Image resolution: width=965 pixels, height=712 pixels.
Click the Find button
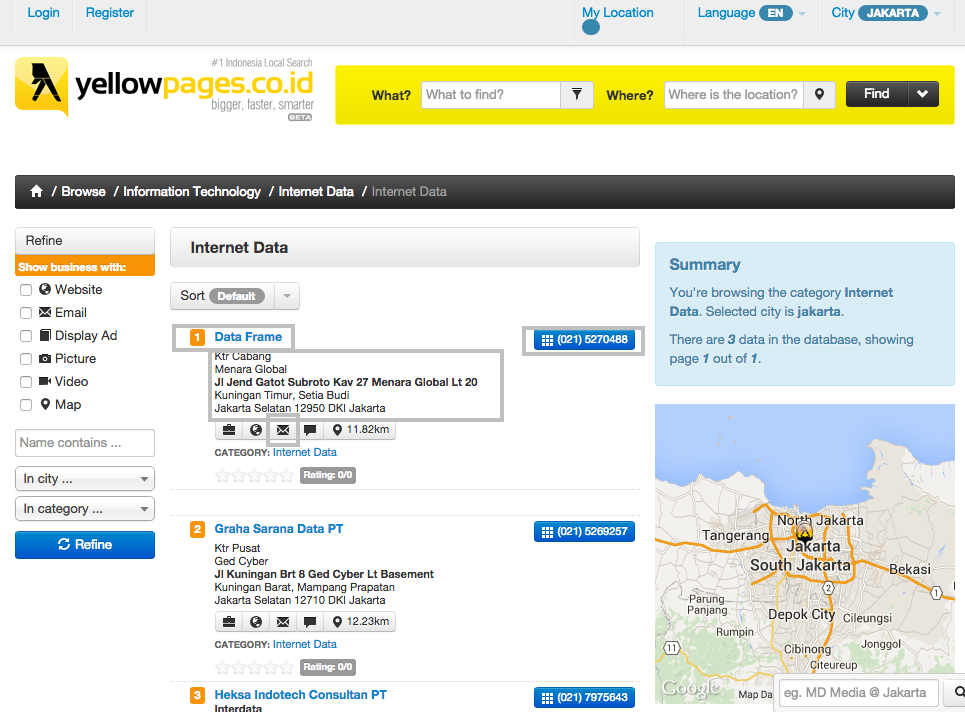click(x=876, y=94)
